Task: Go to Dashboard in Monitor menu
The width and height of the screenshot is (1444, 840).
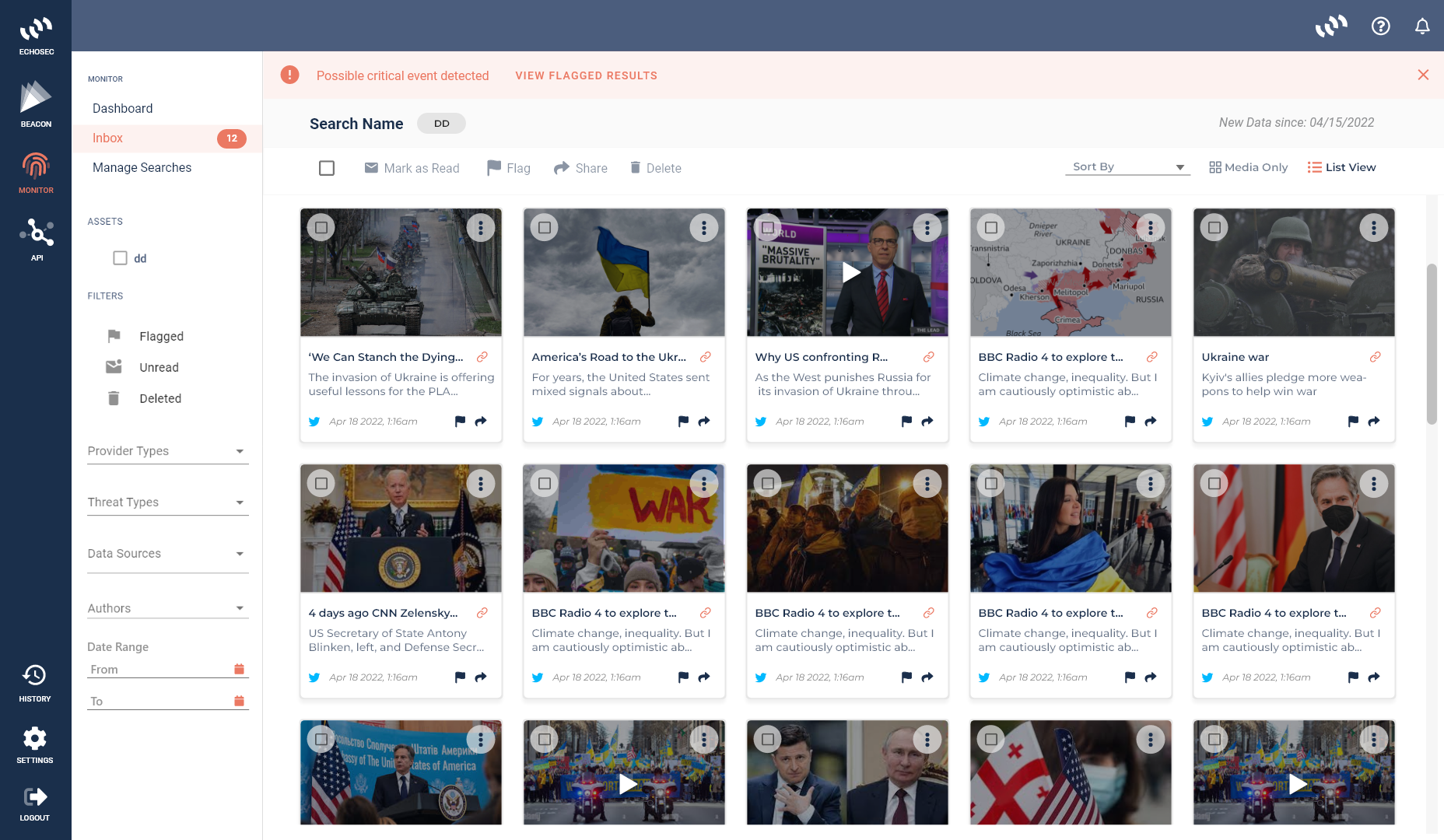Action: click(x=122, y=108)
